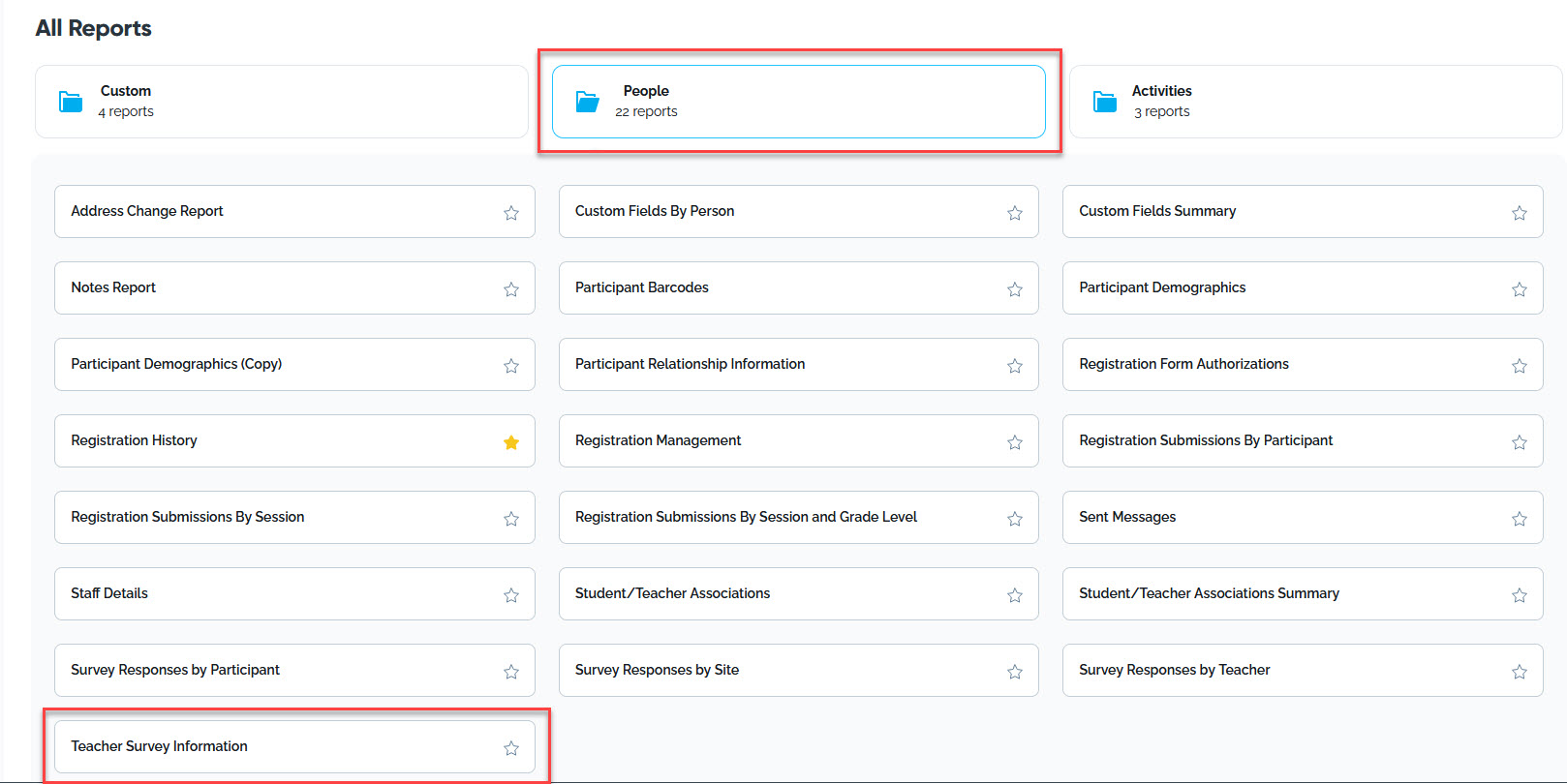Star Survey Responses by Site
1567x784 pixels.
tap(1015, 672)
